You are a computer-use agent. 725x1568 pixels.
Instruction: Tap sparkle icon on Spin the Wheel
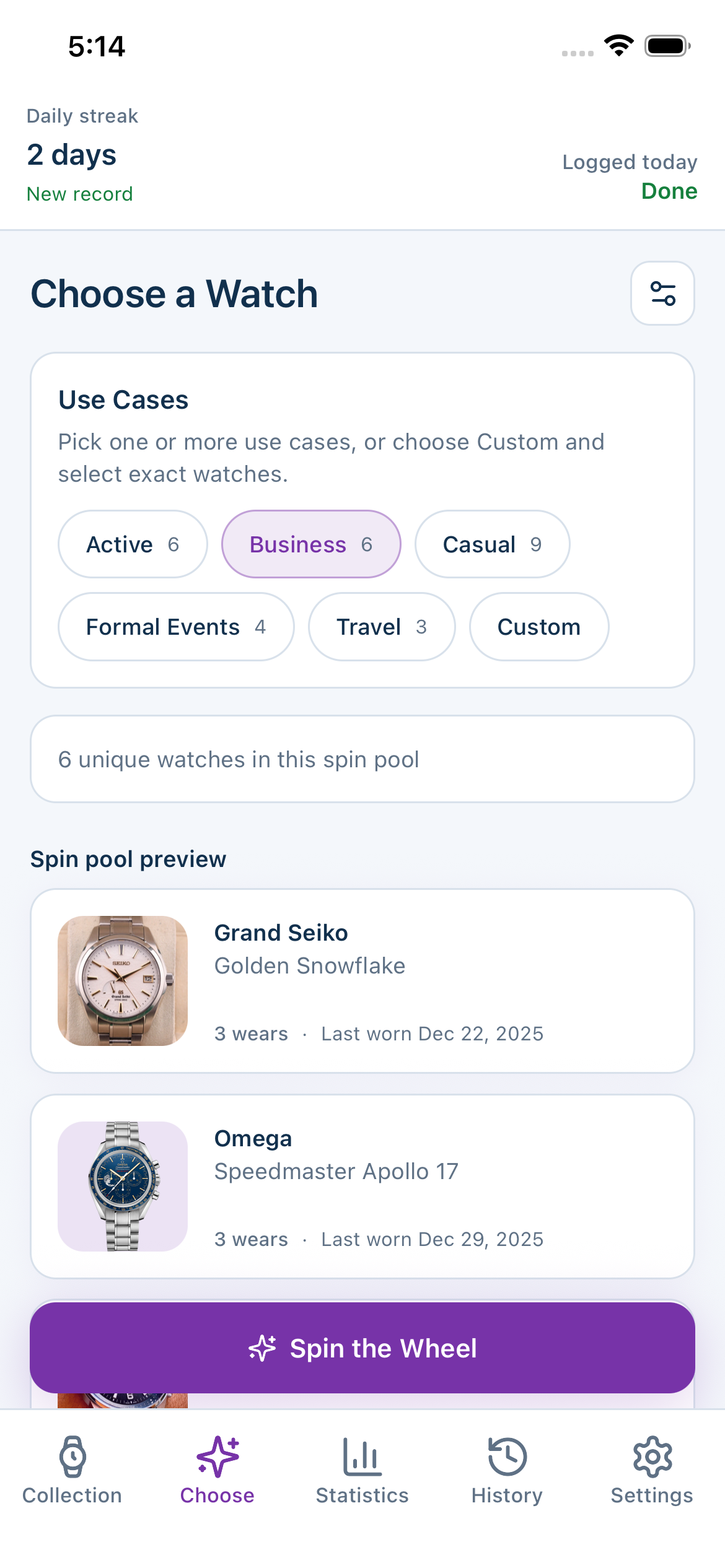[262, 1348]
